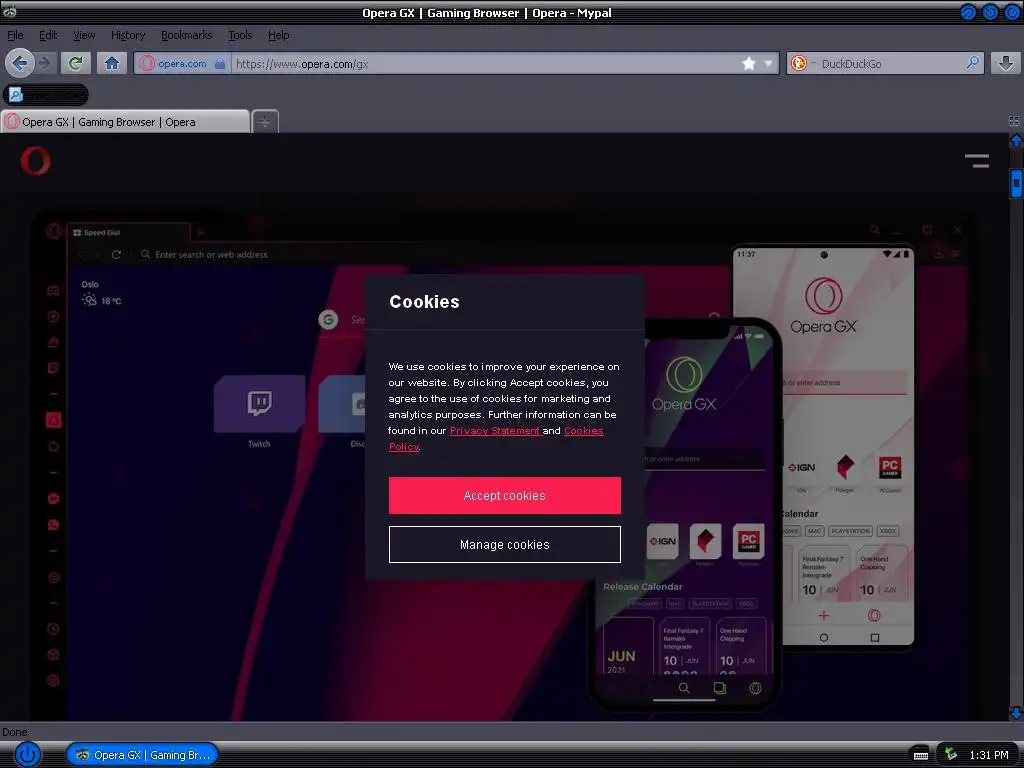
Task: Open the History menu
Action: point(128,35)
